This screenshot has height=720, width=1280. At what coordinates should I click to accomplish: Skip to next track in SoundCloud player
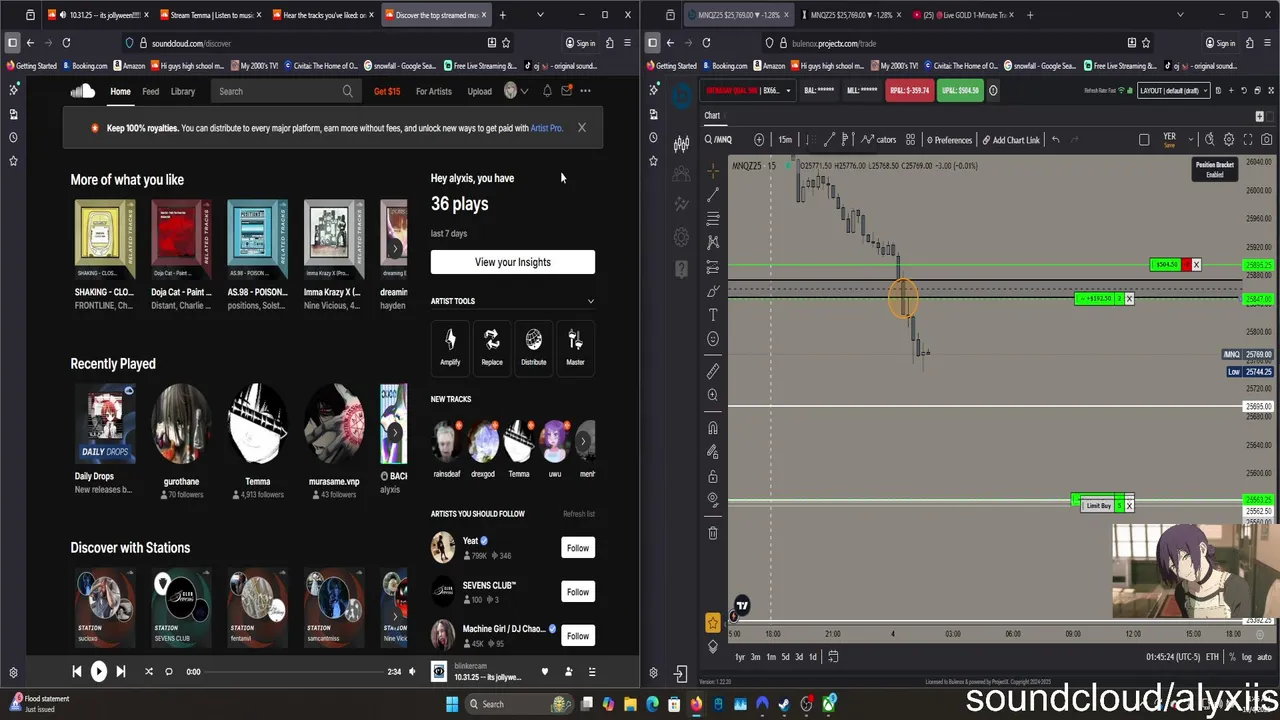pos(121,672)
